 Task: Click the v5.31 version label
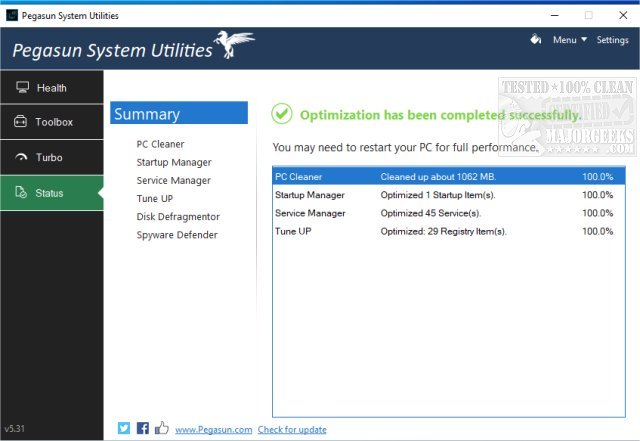14,429
